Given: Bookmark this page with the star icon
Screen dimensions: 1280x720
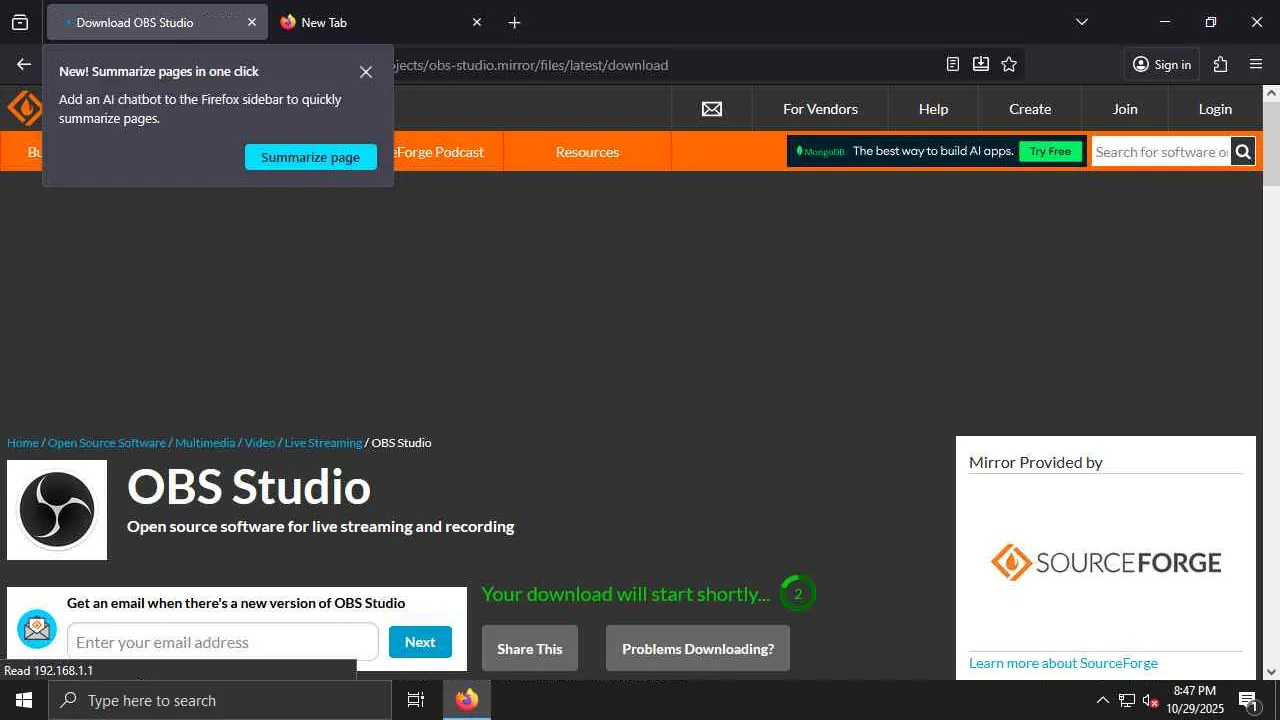Looking at the screenshot, I should 1009,64.
